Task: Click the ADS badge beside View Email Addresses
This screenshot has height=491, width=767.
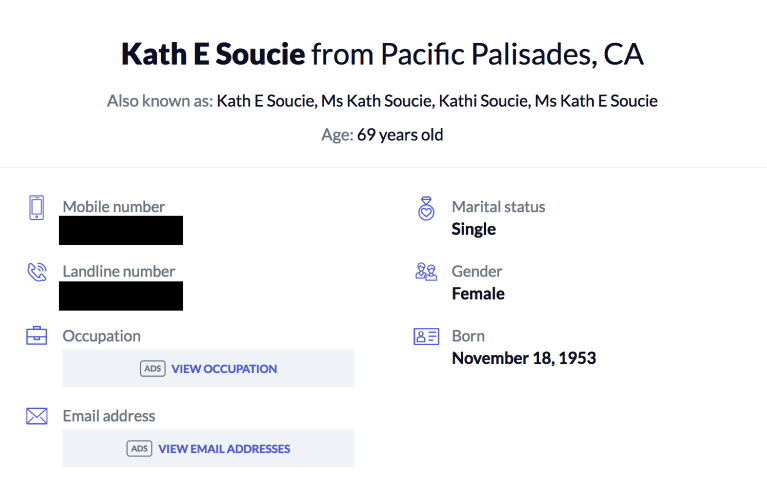Action: pos(139,449)
